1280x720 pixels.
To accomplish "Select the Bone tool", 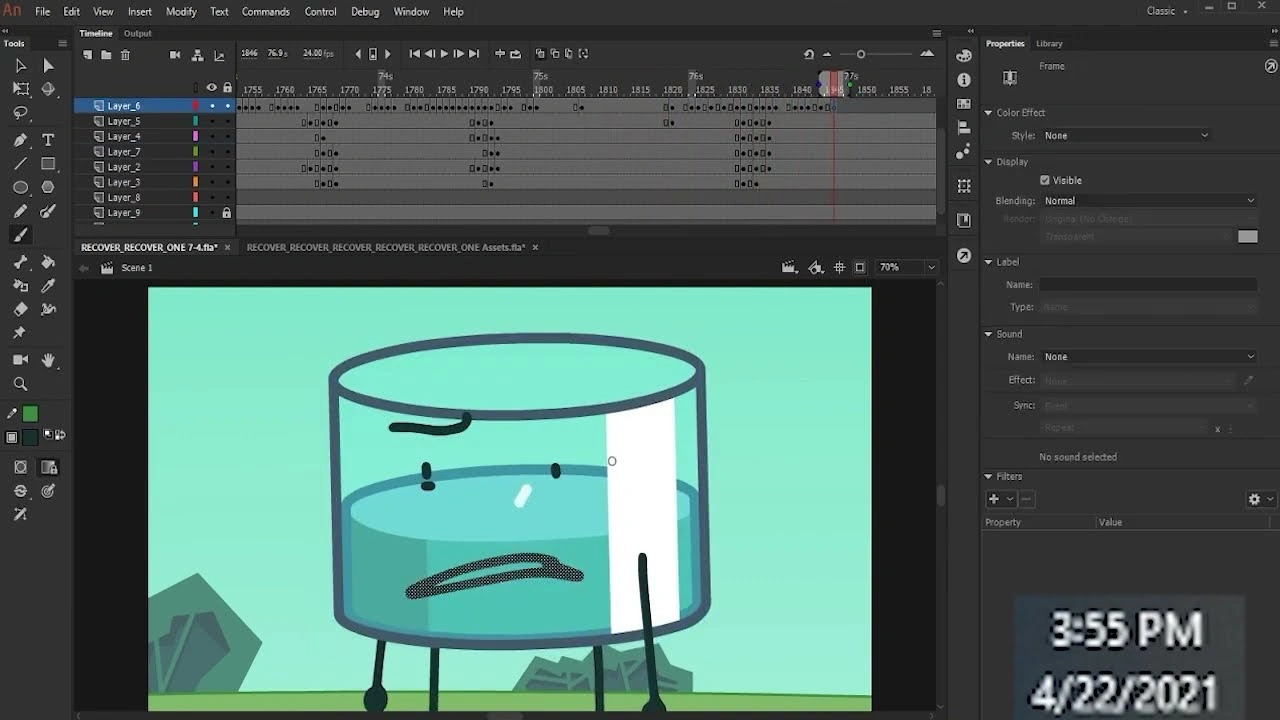I will [20, 262].
